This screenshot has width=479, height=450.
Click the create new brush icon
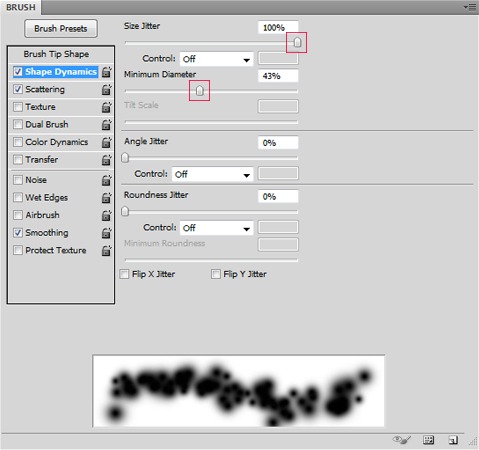453,440
